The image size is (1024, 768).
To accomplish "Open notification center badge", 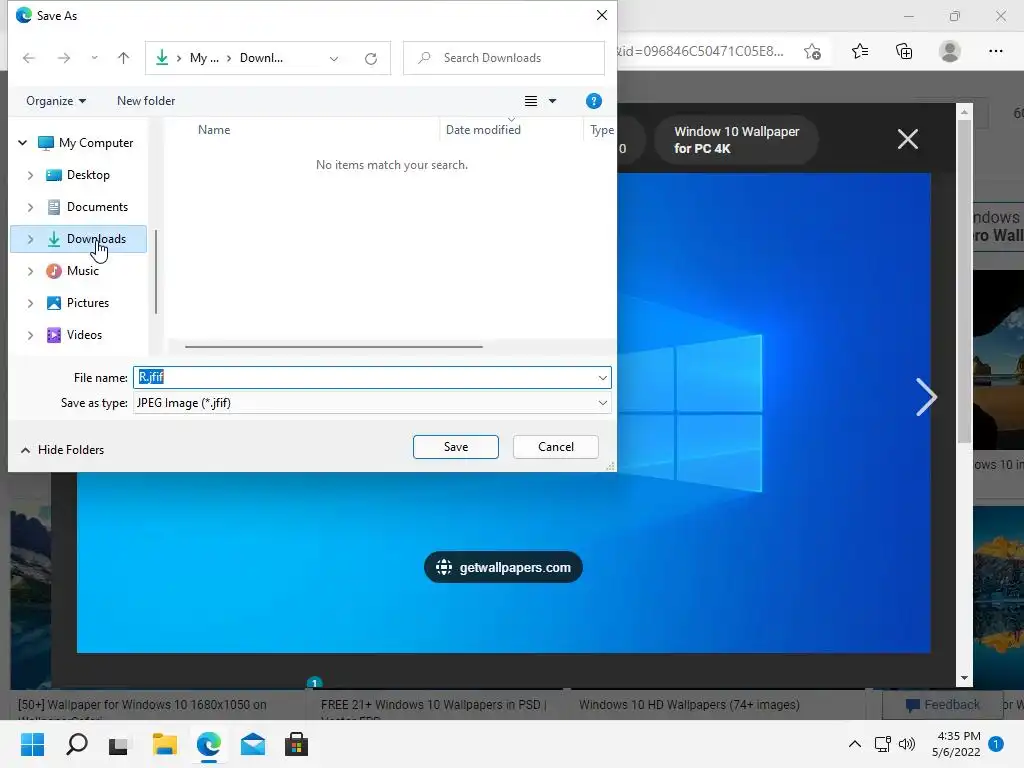I will coord(996,744).
